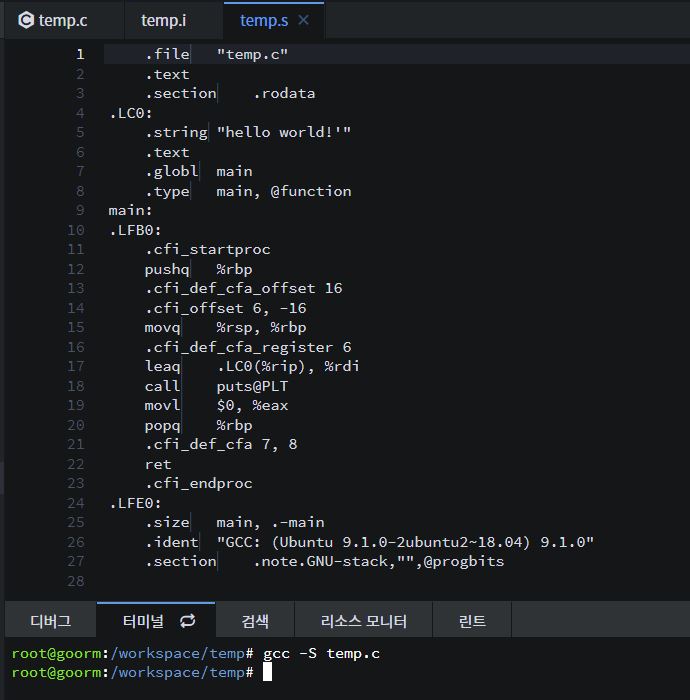Open the 검색 panel tab
Viewport: 690px width, 700px height.
pyautogui.click(x=255, y=621)
